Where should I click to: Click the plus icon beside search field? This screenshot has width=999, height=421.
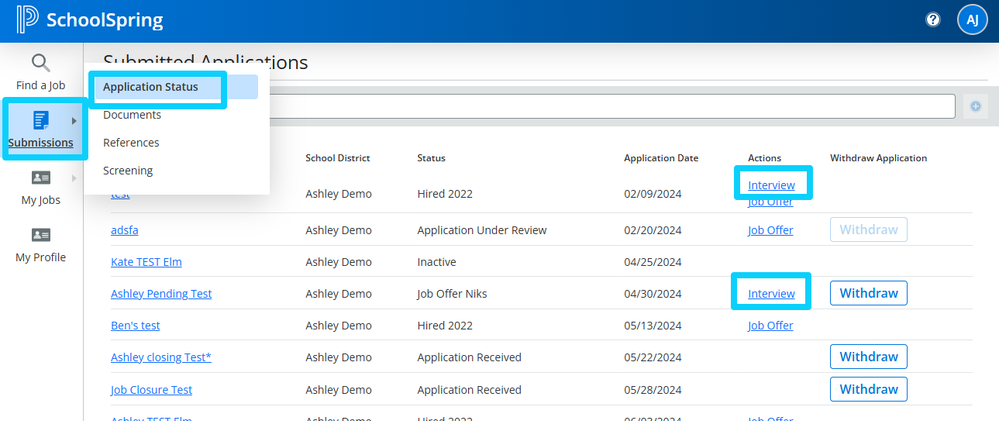(x=975, y=107)
